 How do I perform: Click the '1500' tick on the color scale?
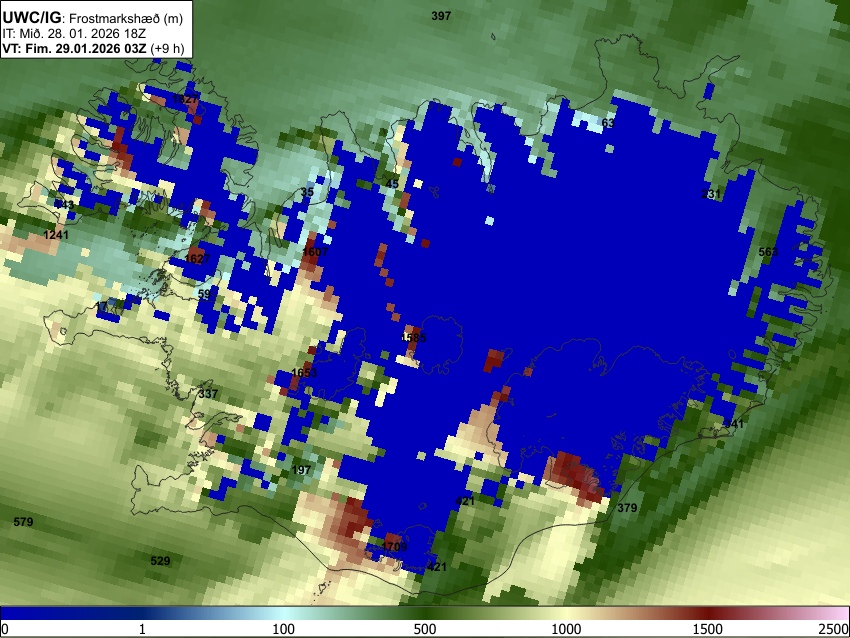[x=708, y=629]
